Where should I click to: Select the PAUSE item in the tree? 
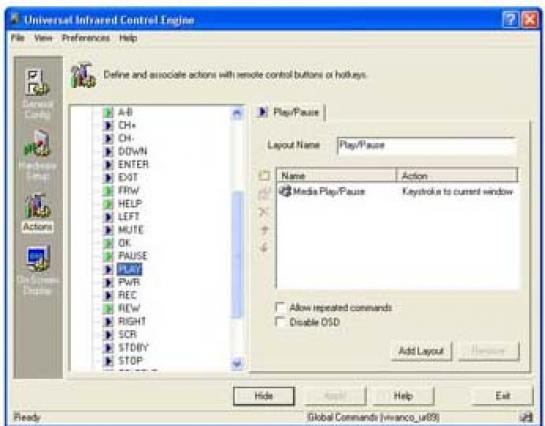(132, 256)
